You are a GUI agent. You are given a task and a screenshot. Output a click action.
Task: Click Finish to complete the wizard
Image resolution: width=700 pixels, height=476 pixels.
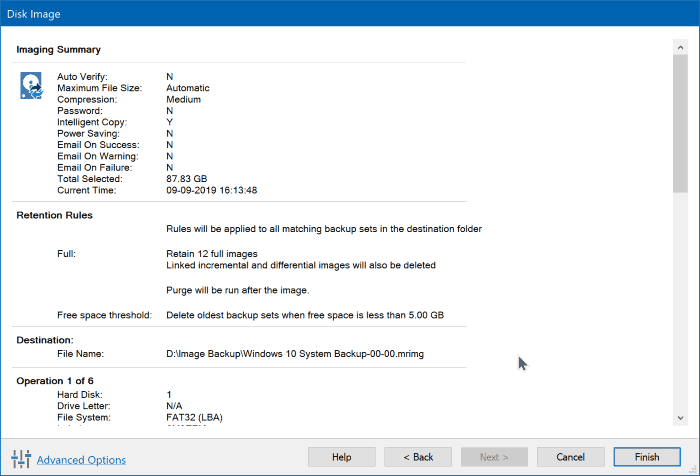[647, 457]
